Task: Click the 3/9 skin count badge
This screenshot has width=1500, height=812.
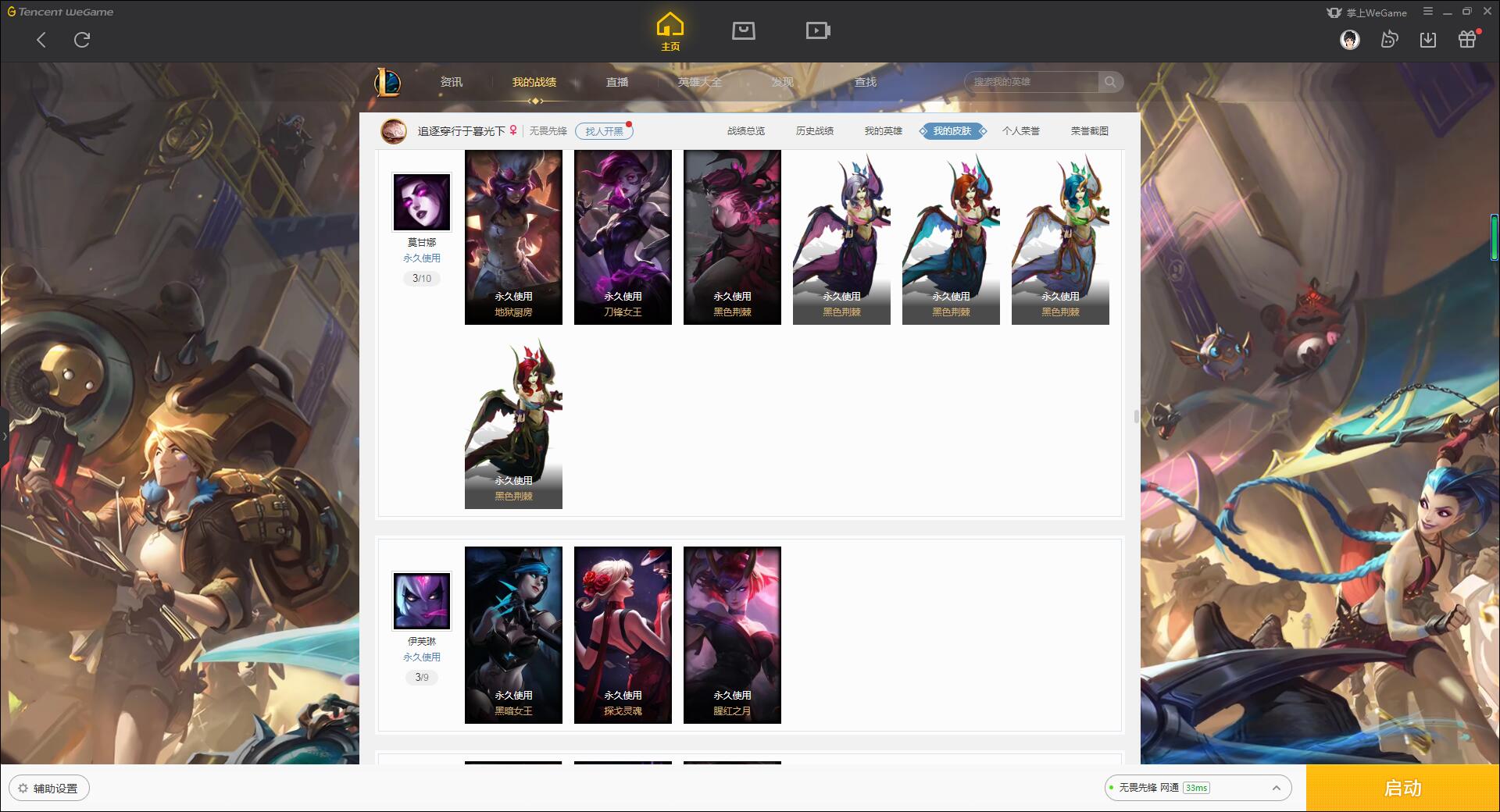Action: click(x=422, y=678)
